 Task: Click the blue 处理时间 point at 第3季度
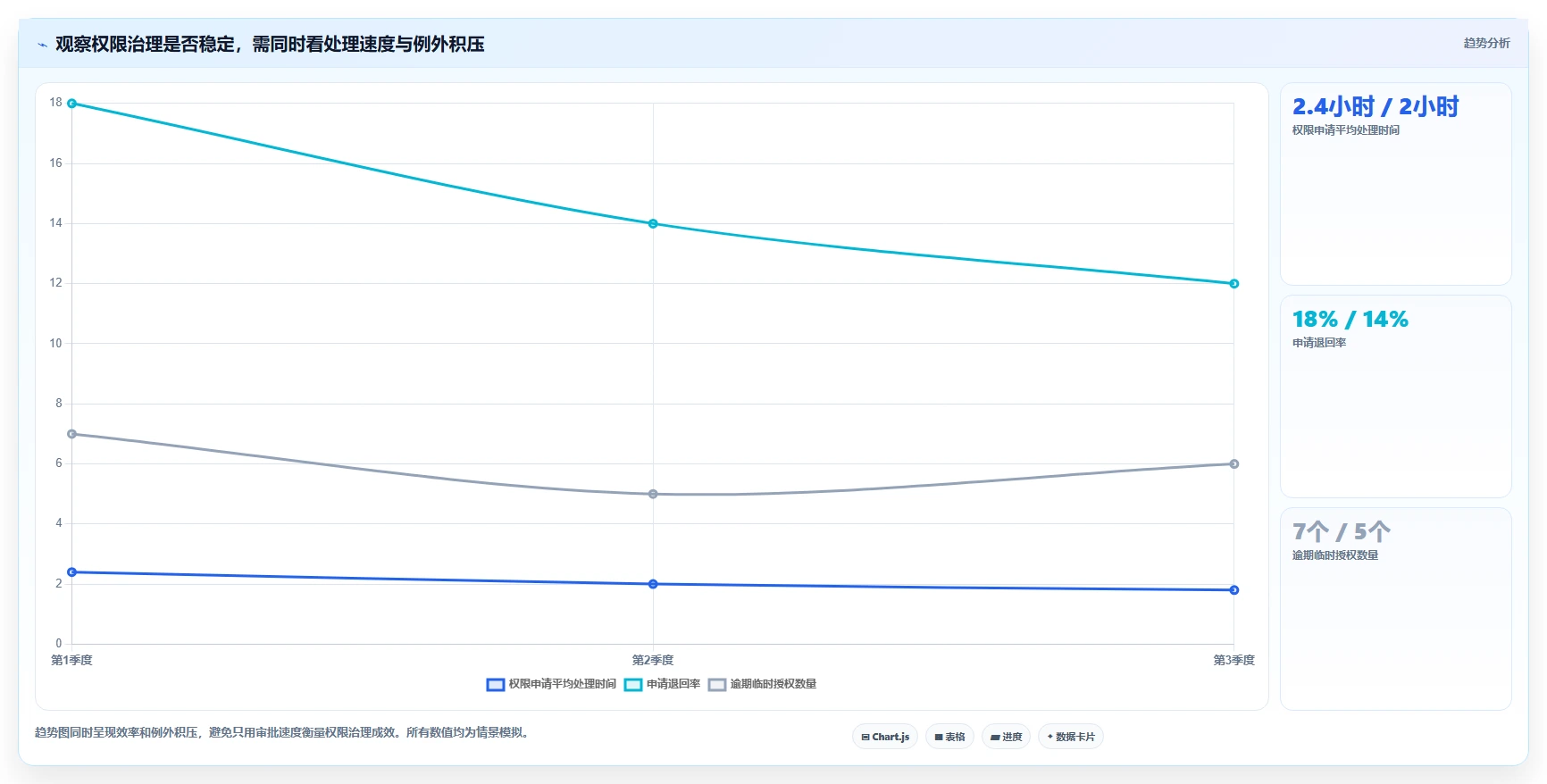click(x=1234, y=590)
